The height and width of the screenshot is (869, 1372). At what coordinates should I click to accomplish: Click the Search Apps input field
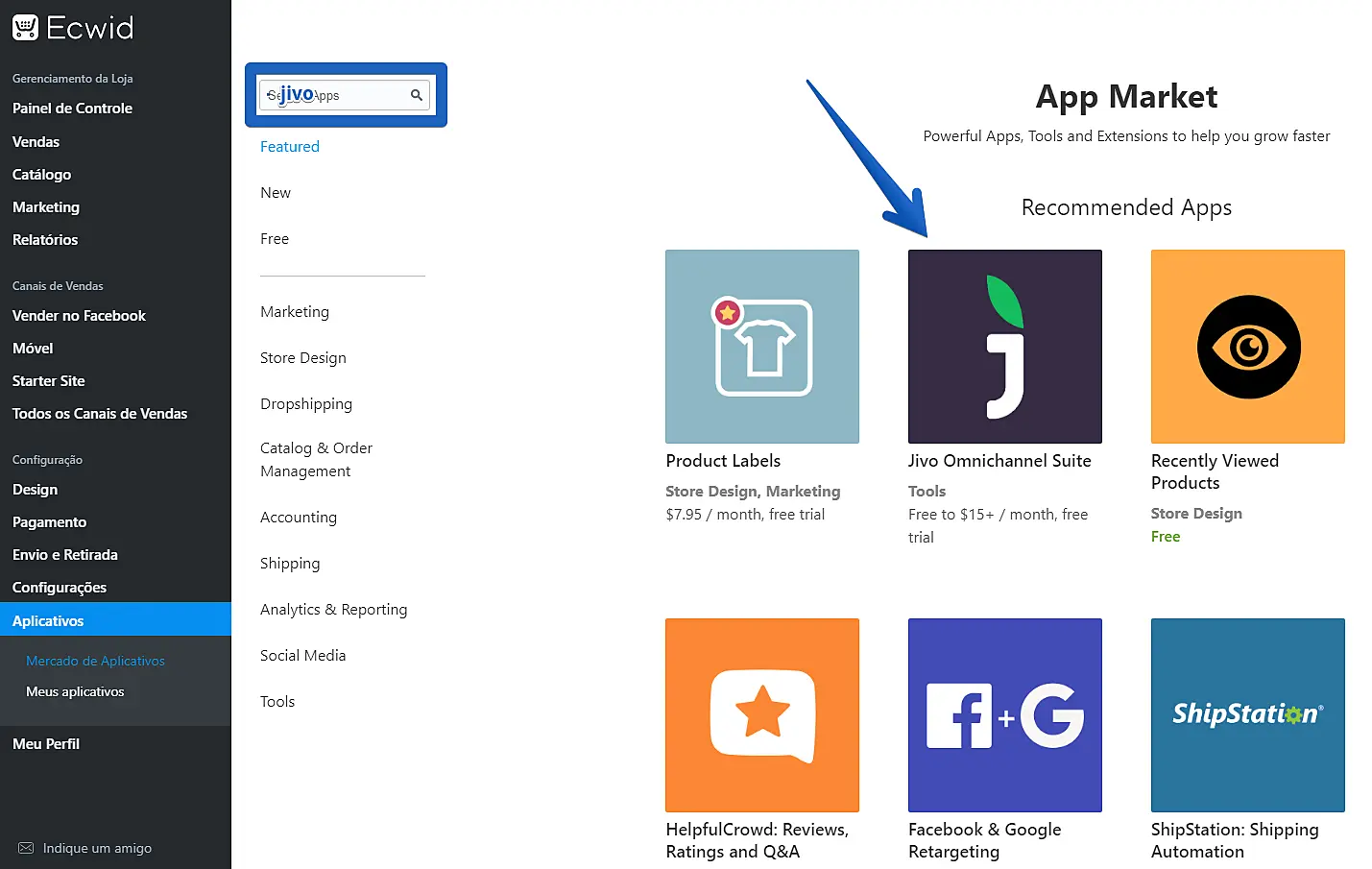pyautogui.click(x=346, y=95)
